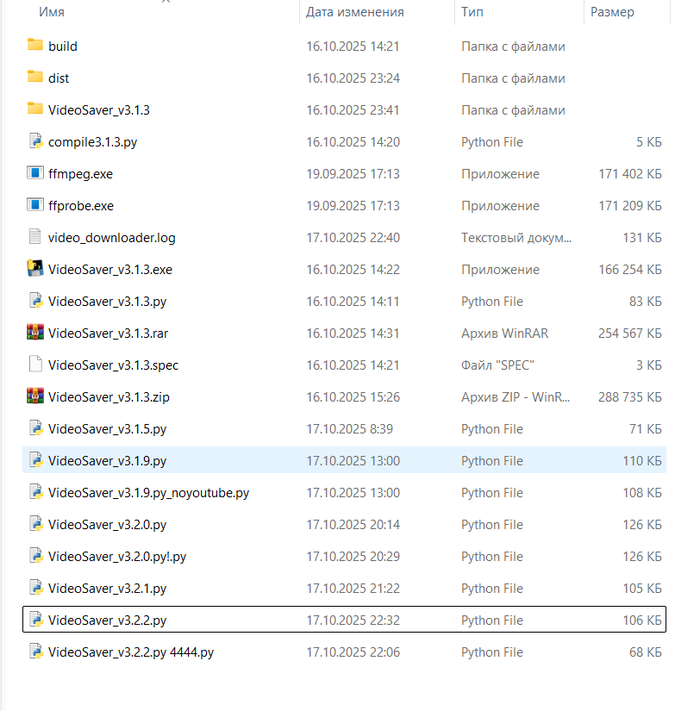Image resolution: width=700 pixels, height=711 pixels.
Task: Sort by the Дата изменения column header
Action: [x=355, y=12]
